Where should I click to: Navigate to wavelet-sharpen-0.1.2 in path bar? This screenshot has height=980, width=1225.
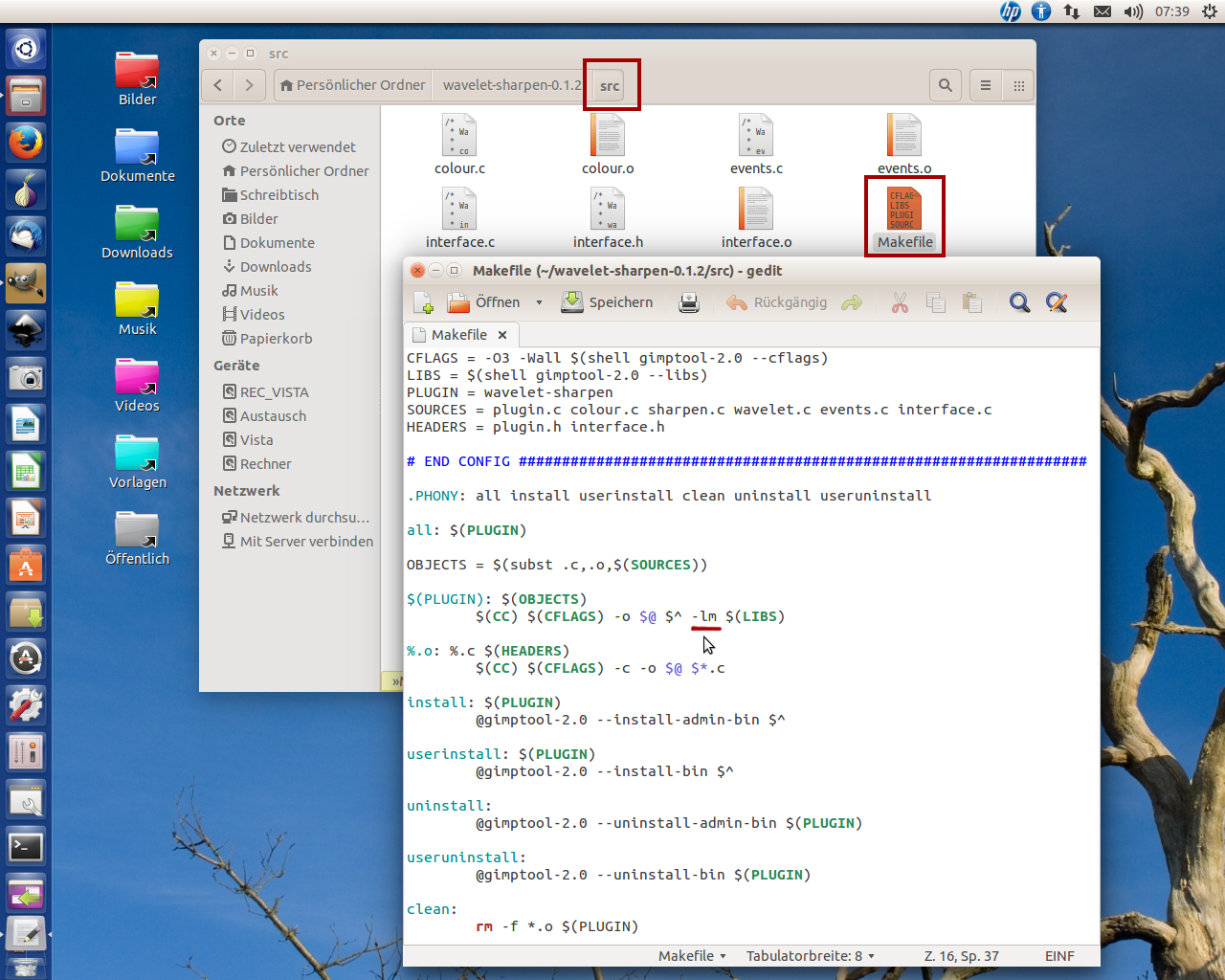pyautogui.click(x=511, y=85)
